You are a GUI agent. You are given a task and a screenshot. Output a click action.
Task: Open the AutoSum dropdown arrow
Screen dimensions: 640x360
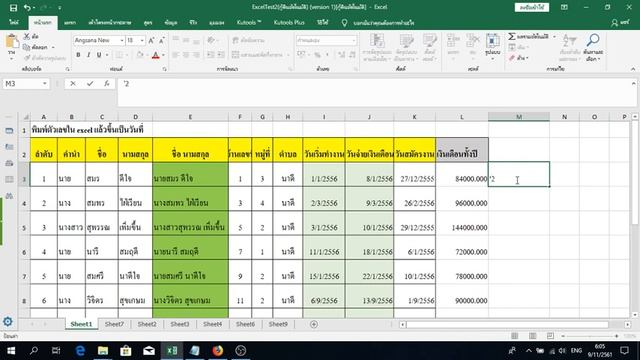[x=554, y=37]
